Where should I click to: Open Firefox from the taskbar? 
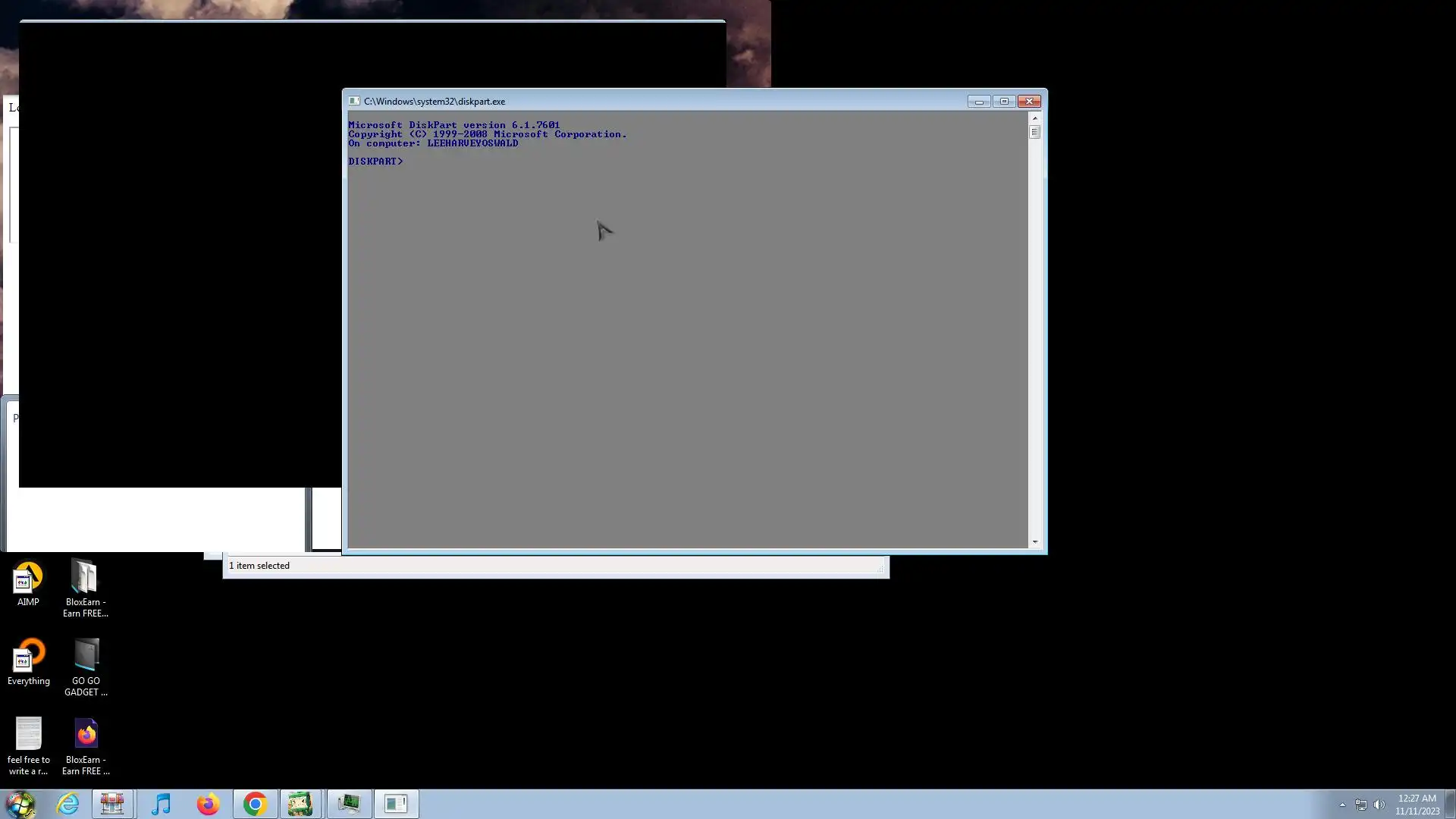click(x=208, y=804)
